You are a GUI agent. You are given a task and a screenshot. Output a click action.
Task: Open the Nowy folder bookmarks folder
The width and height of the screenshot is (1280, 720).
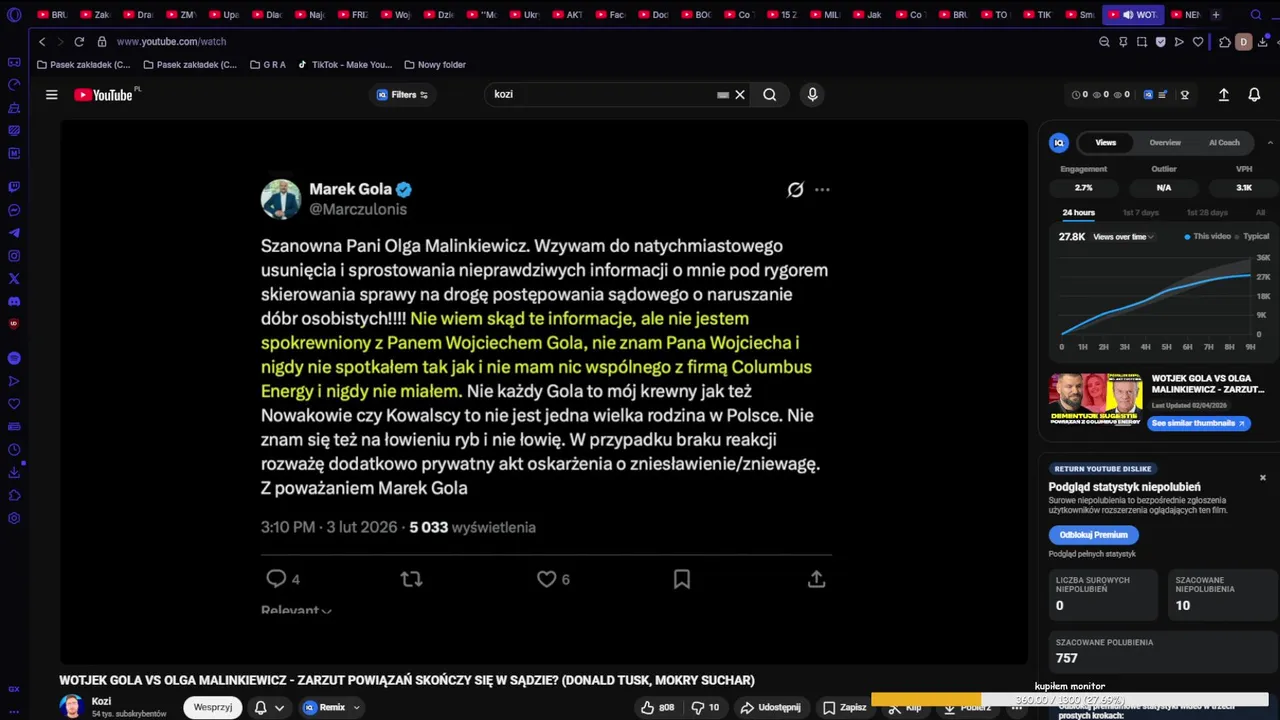pyautogui.click(x=435, y=65)
